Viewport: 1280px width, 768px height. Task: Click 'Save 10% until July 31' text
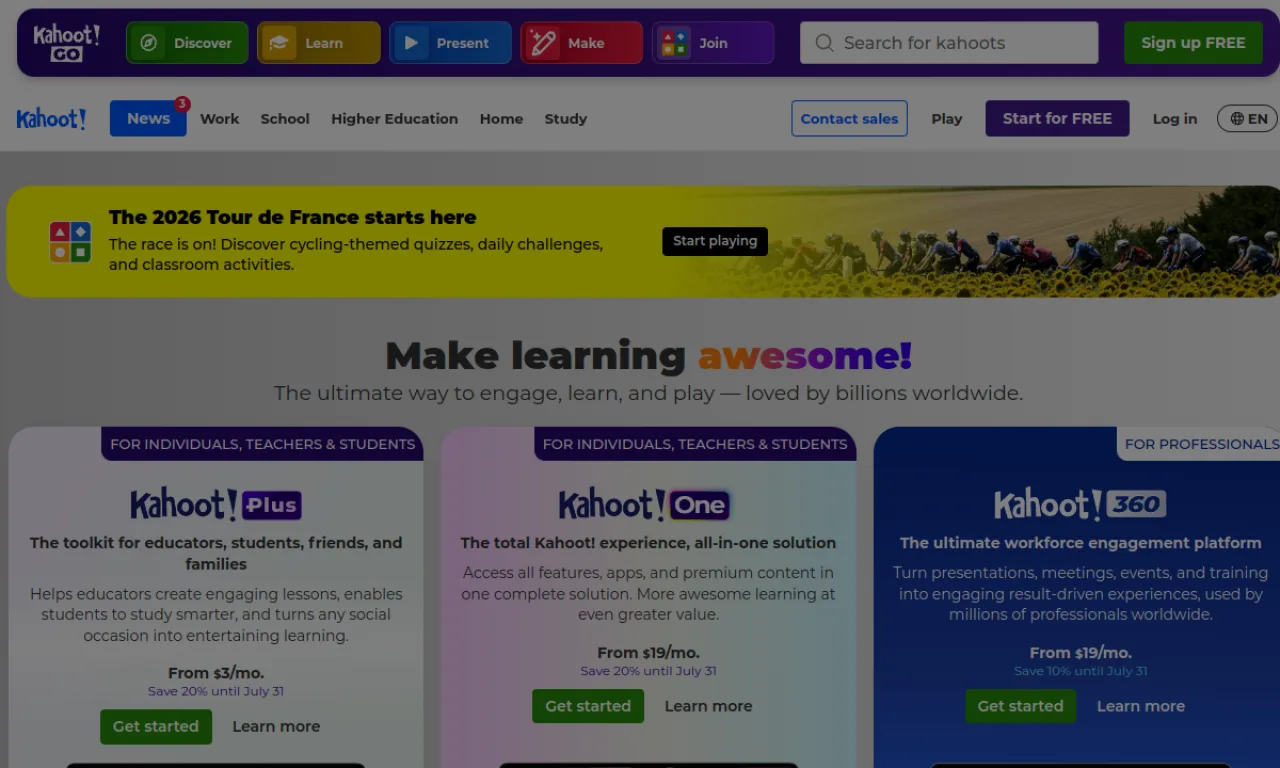[x=1081, y=671]
